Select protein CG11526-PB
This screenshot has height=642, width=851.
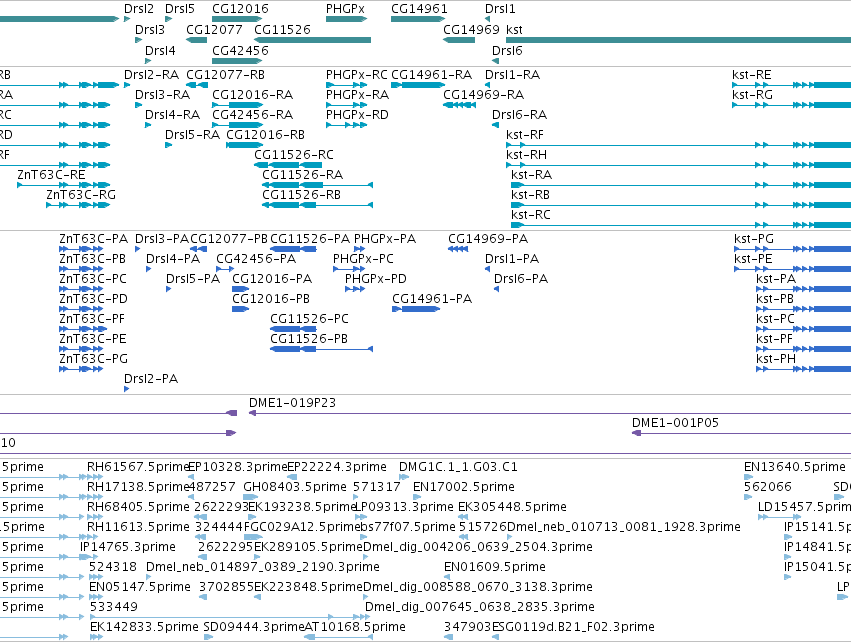[x=309, y=339]
